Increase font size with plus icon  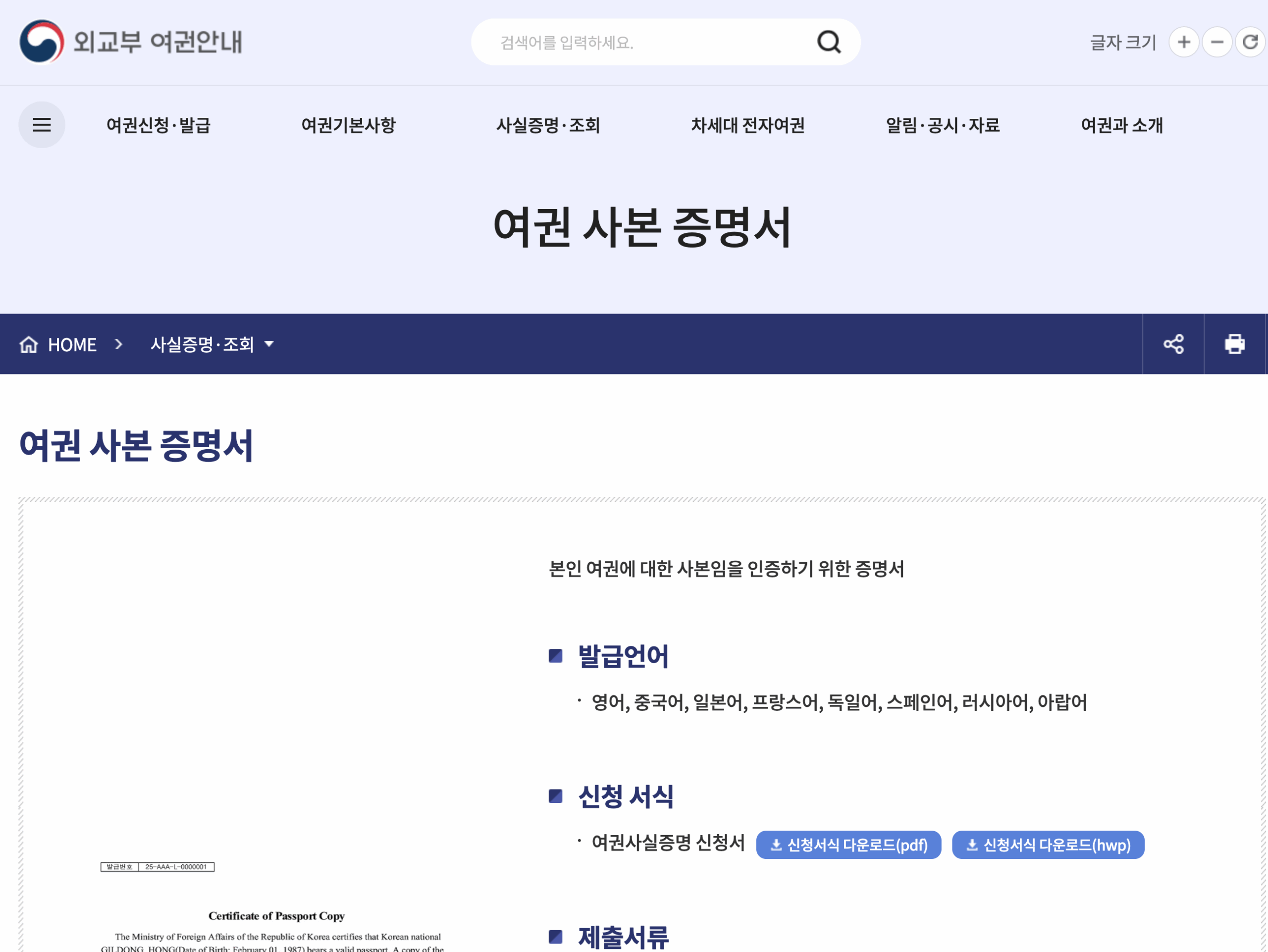tap(1184, 42)
